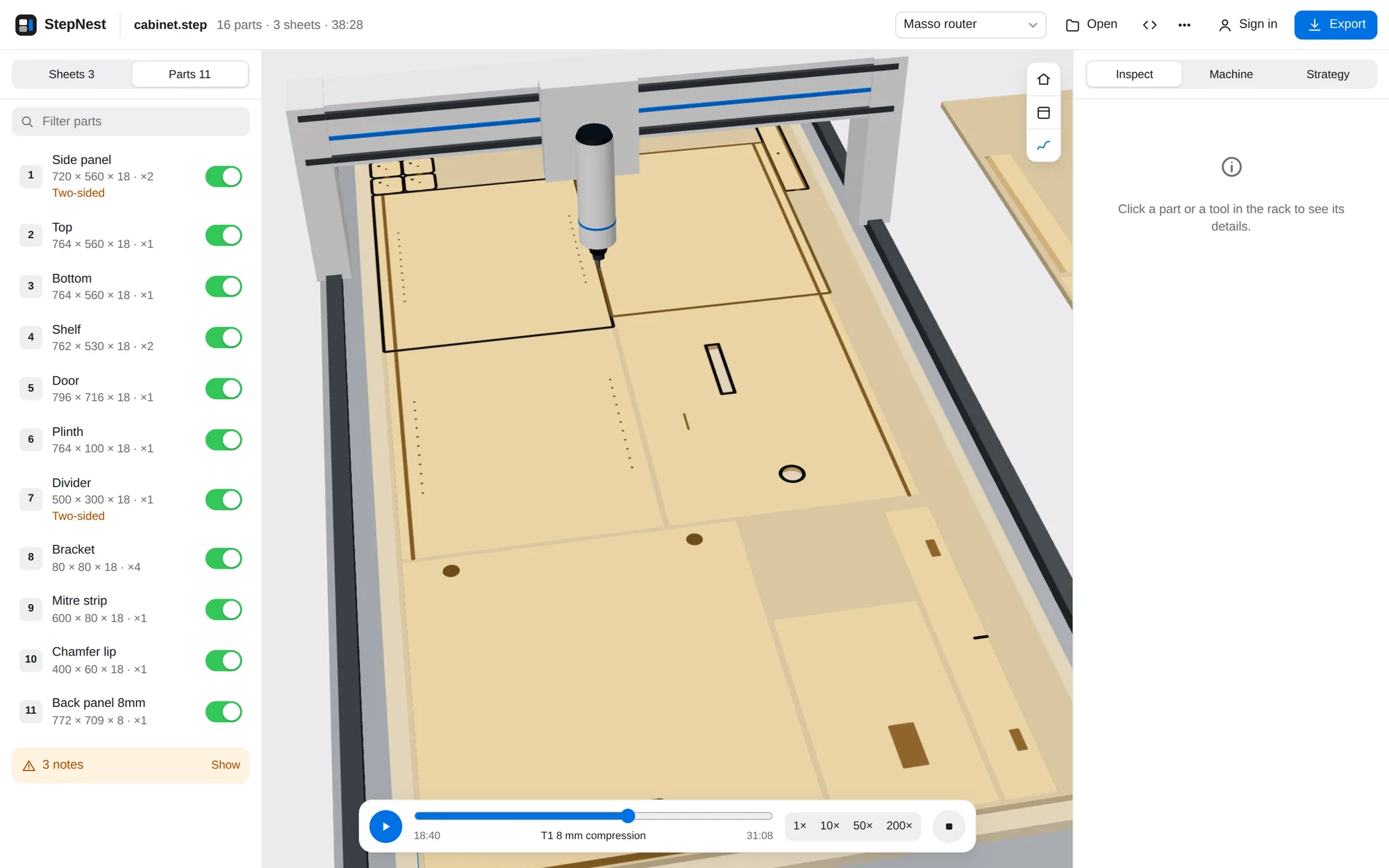1389x868 pixels.
Task: Toggle off the Top part
Action: pos(224,235)
